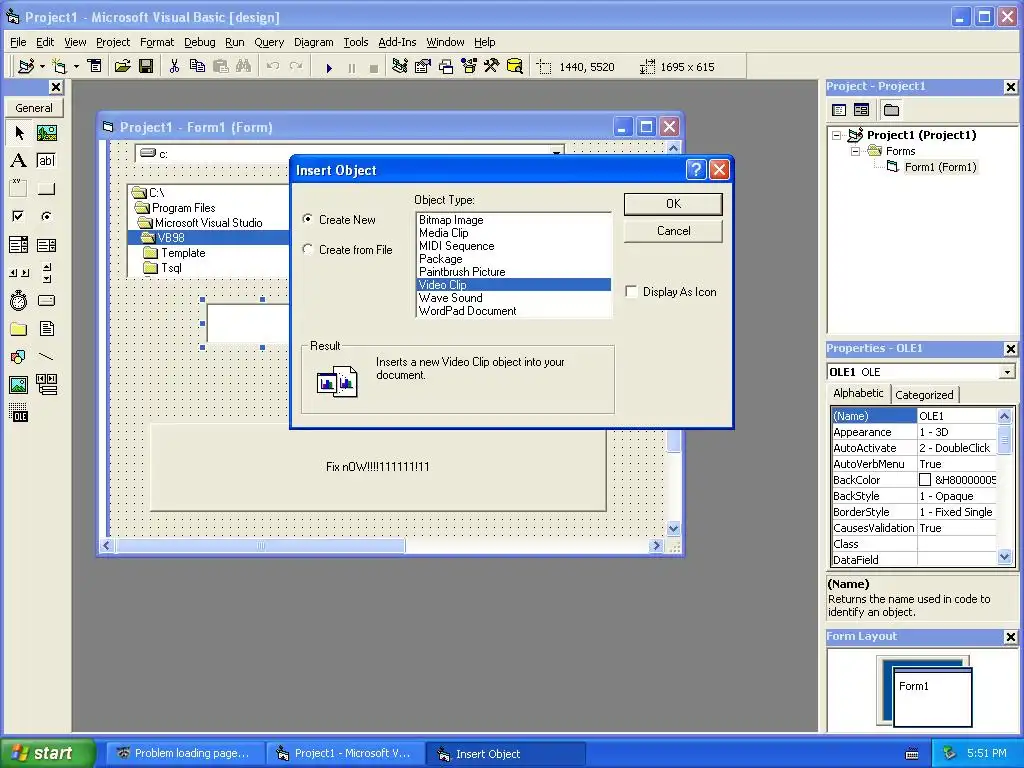Open the Windows start button
Screen dimensions: 1024x768
coord(47,753)
